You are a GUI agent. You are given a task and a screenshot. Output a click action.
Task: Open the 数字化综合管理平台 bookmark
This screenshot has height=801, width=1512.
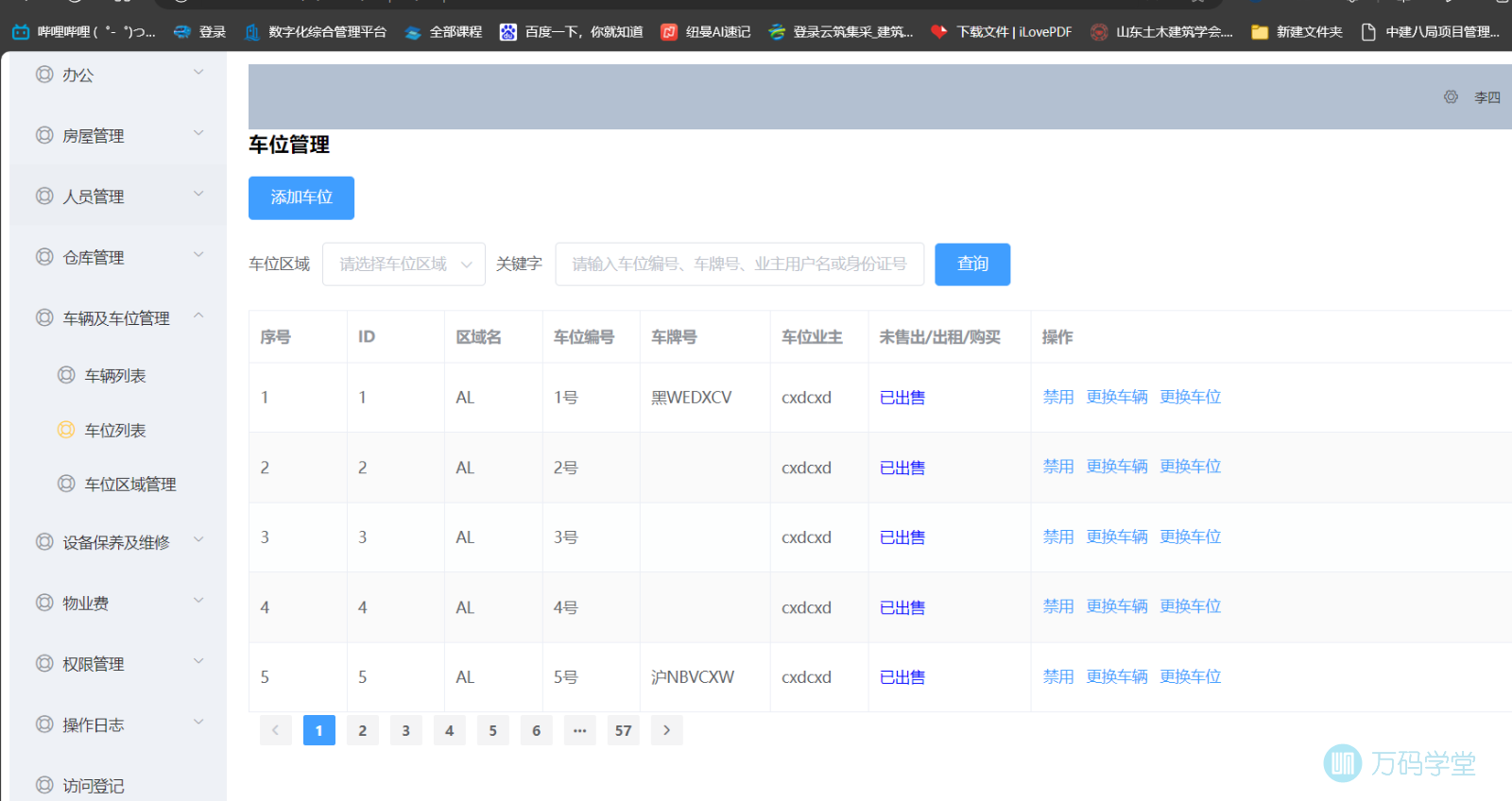pos(315,32)
